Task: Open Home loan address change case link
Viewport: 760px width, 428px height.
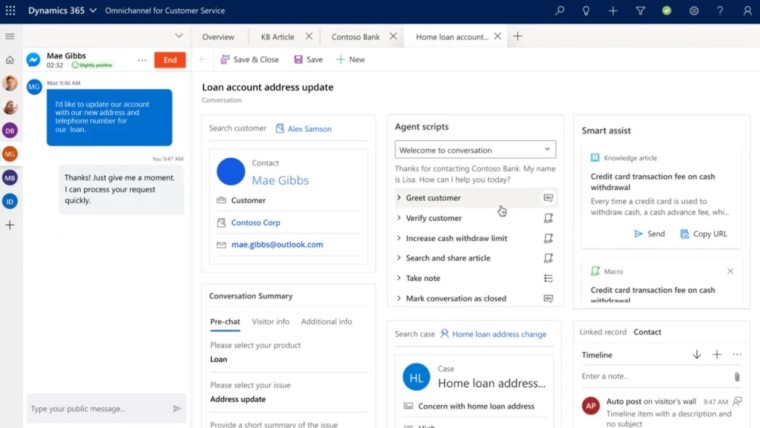Action: [499, 334]
